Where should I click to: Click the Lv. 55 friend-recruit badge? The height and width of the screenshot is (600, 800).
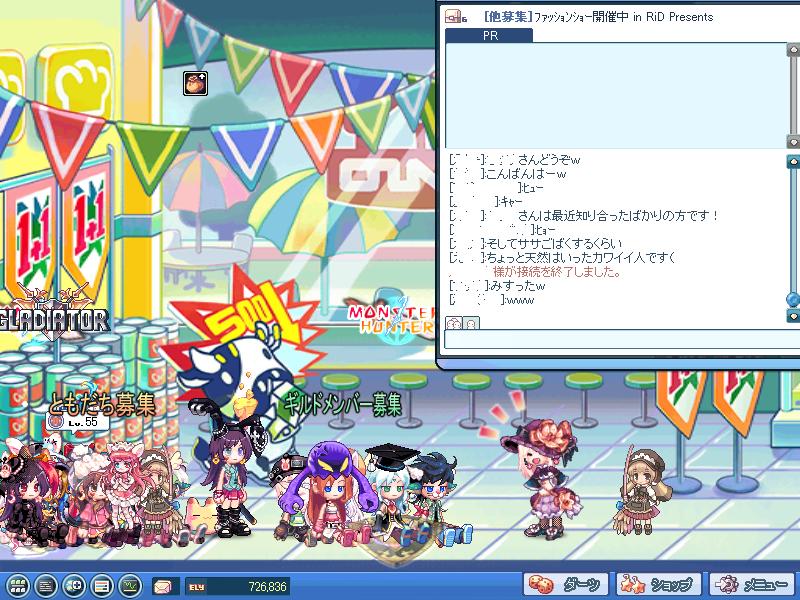point(78,422)
